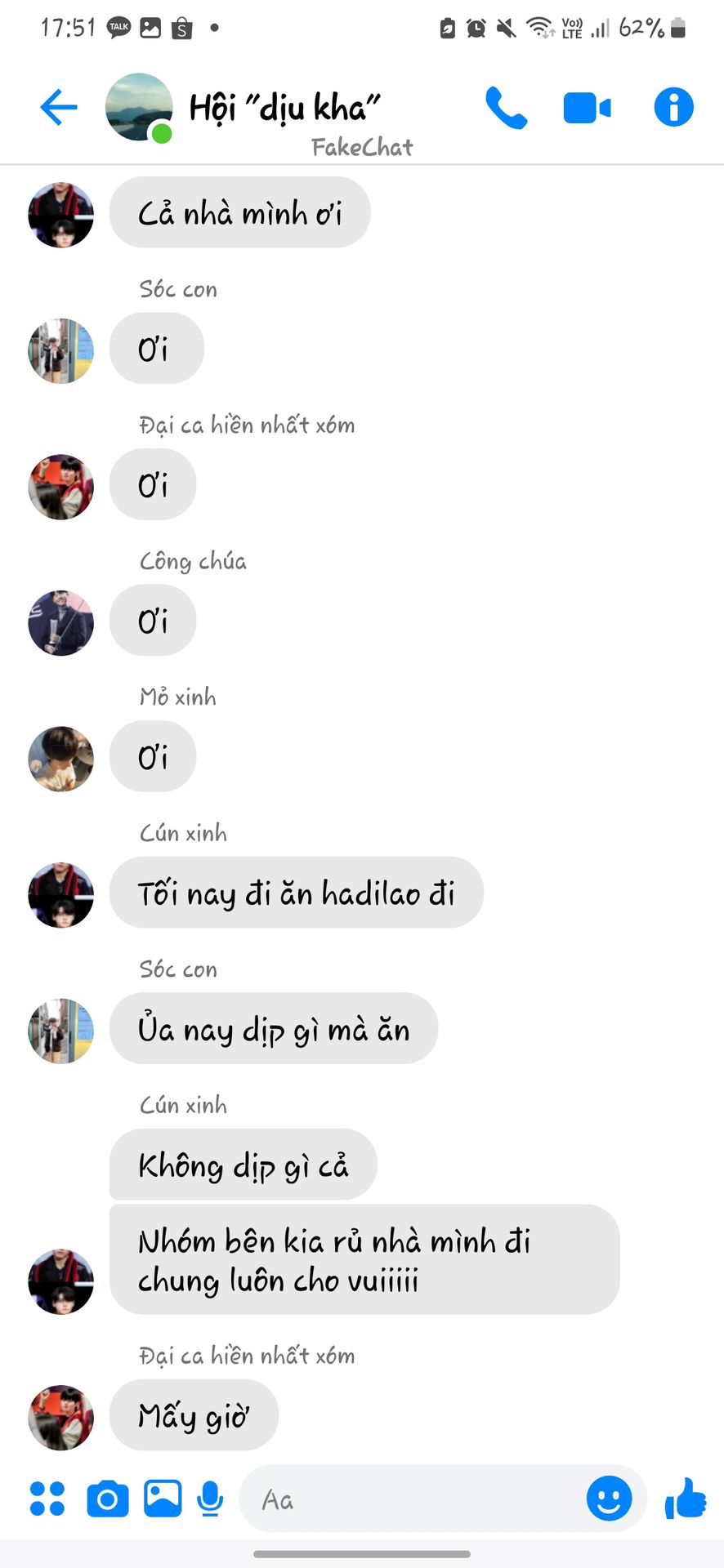Tap the "Mấy giờ" message bubble

point(194,1415)
